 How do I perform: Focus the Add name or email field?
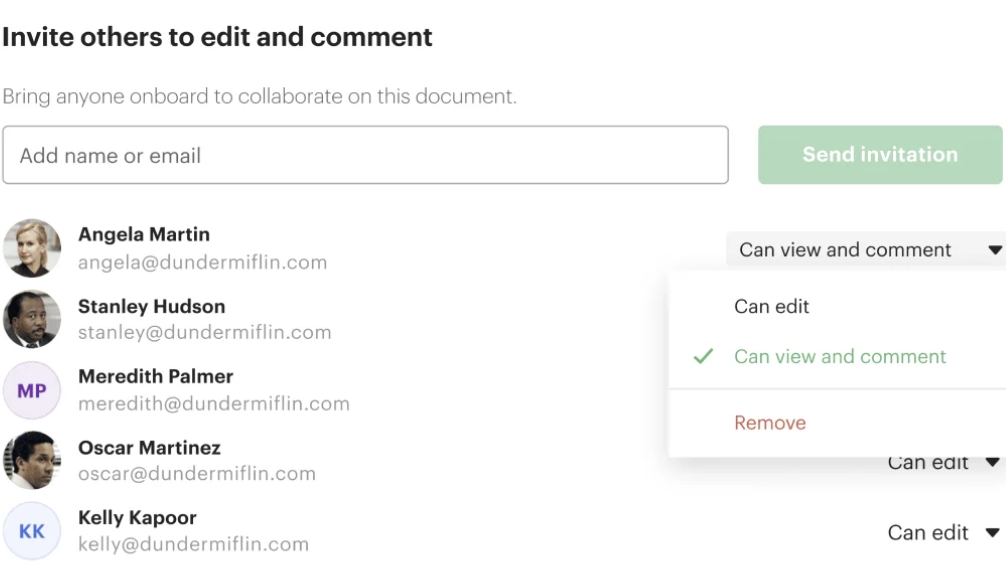point(365,155)
